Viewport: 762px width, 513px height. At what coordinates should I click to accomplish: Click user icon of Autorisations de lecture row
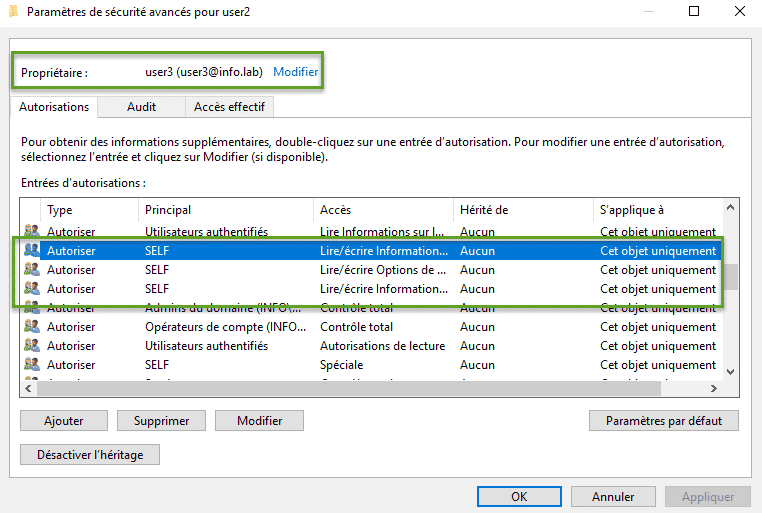(31, 346)
